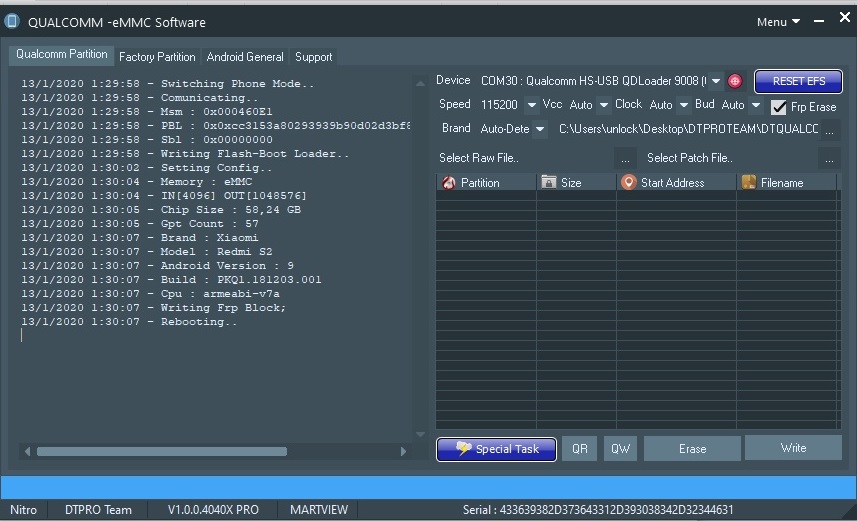The width and height of the screenshot is (857, 521).
Task: Switch to Qualcomm Partition tab
Action: tap(61, 54)
